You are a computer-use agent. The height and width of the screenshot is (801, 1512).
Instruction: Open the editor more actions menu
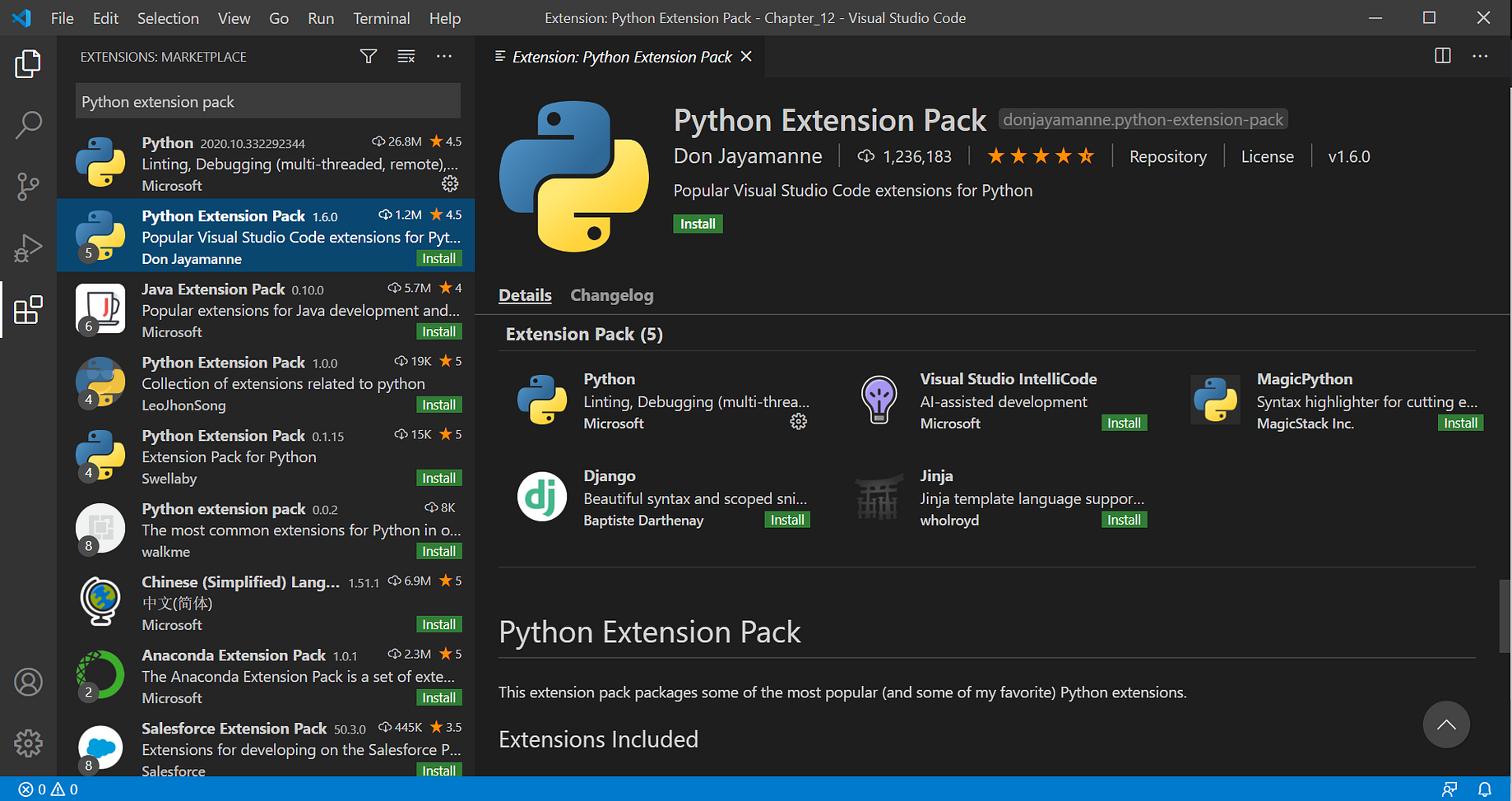1480,56
